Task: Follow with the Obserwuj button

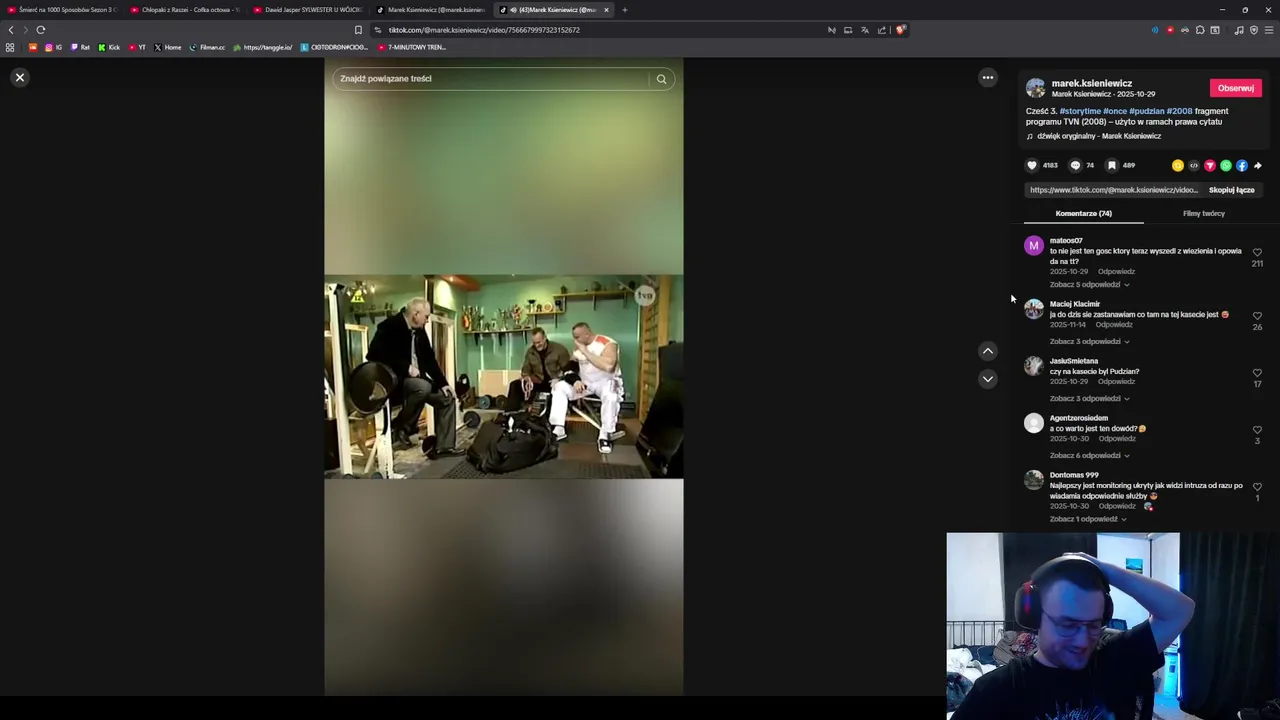Action: click(1235, 88)
